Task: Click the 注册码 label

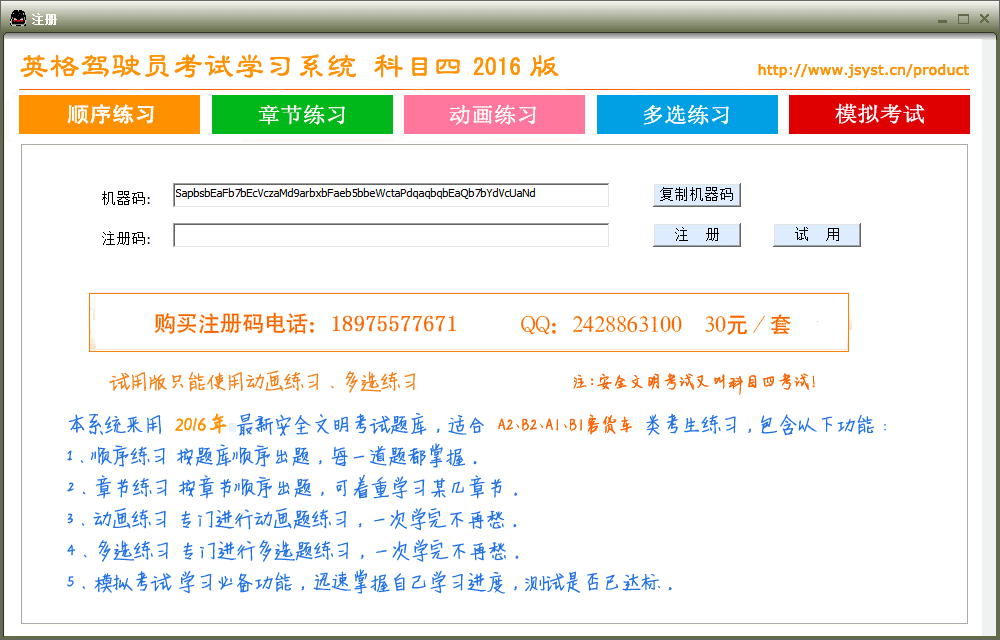Action: (x=126, y=238)
